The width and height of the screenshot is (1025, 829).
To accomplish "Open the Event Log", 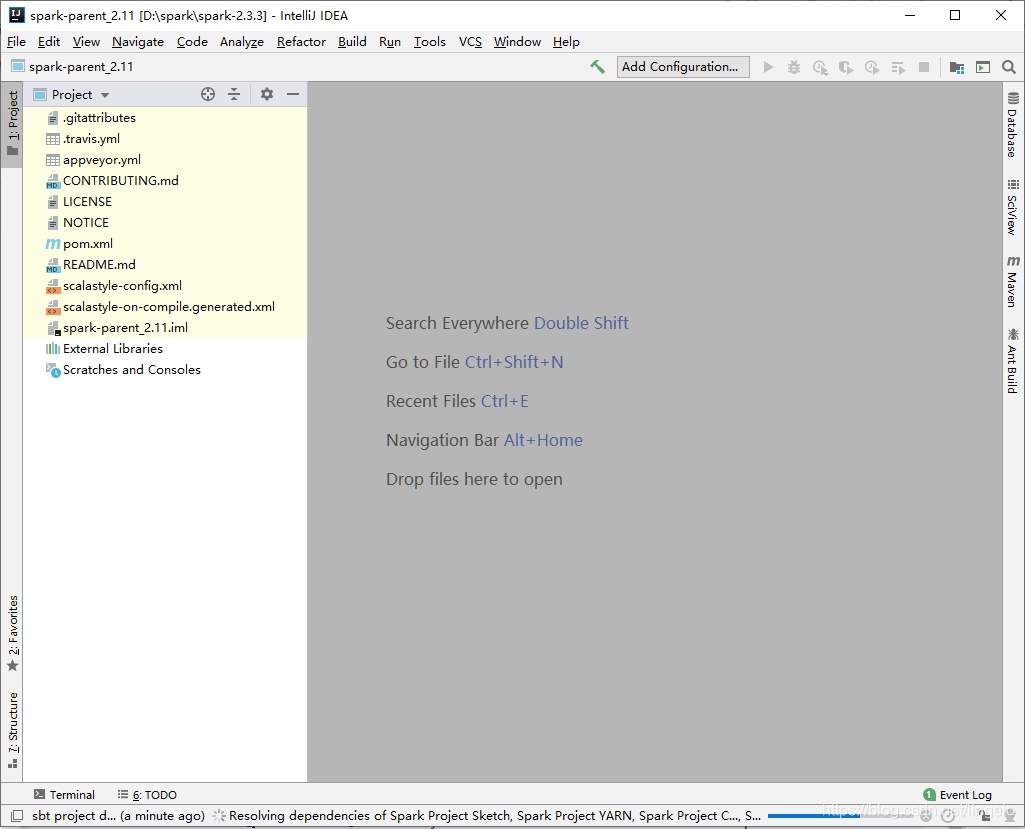I will coord(958,794).
